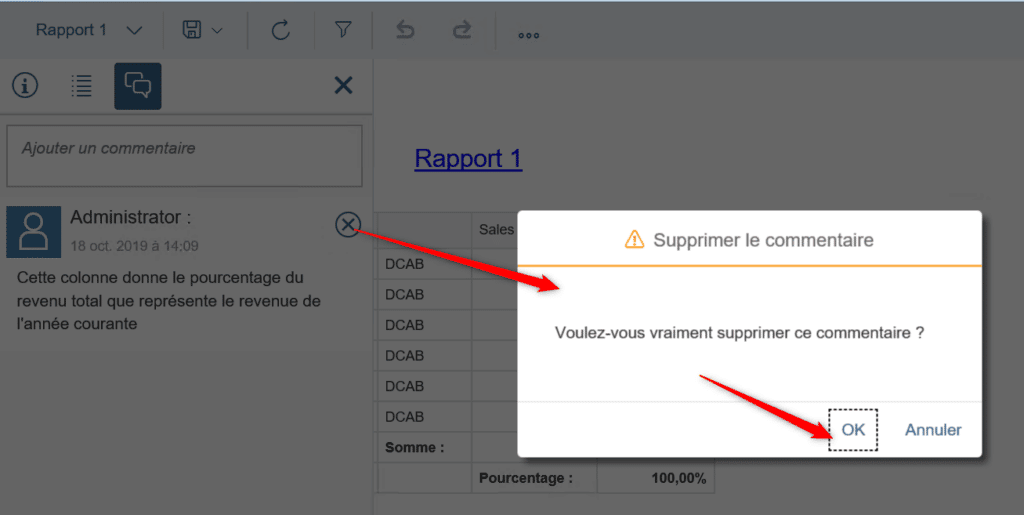Viewport: 1024px width, 515px height.
Task: Open the filter funnel icon
Action: pyautogui.click(x=343, y=29)
